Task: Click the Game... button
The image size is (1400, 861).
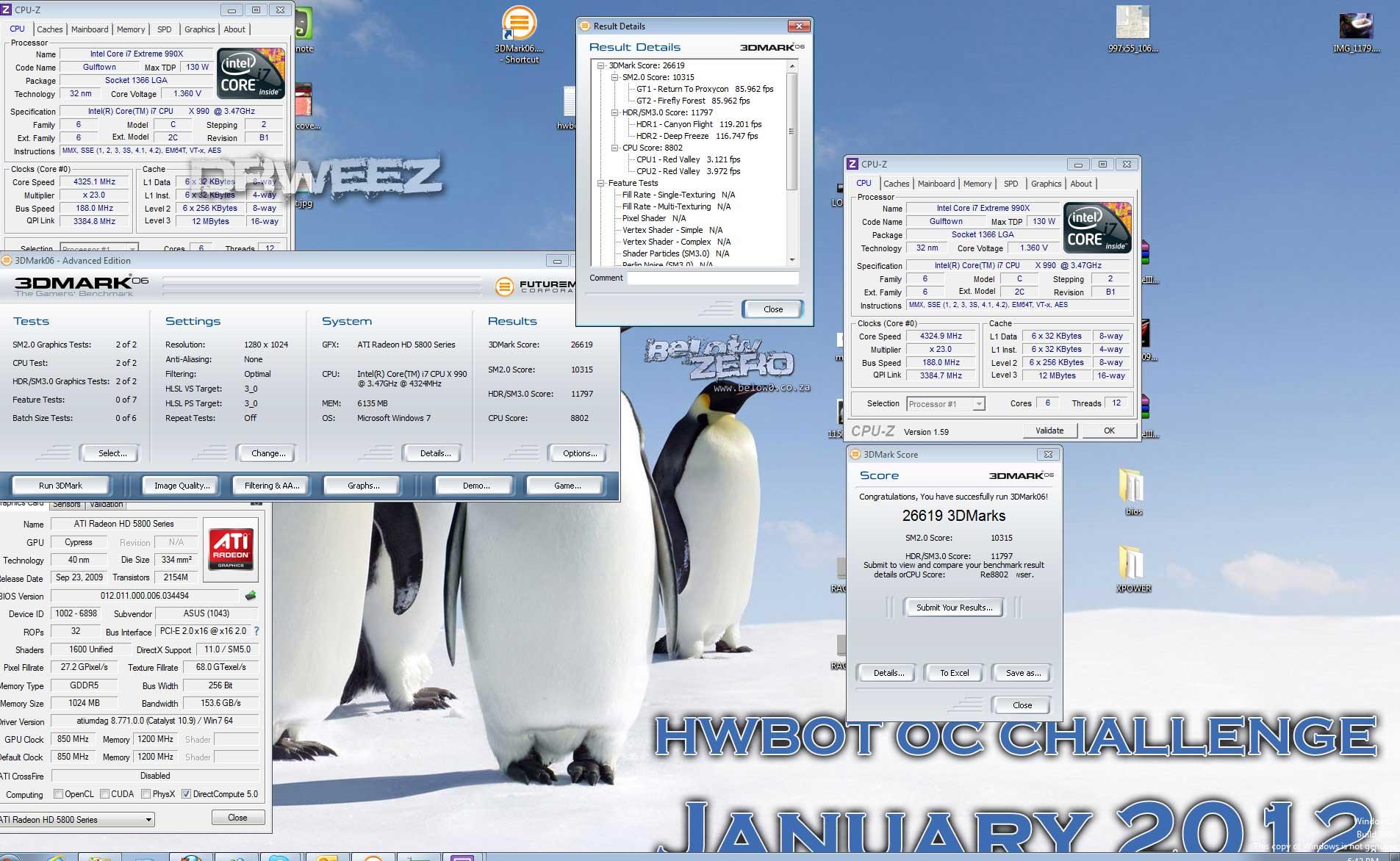Action: 567,486
